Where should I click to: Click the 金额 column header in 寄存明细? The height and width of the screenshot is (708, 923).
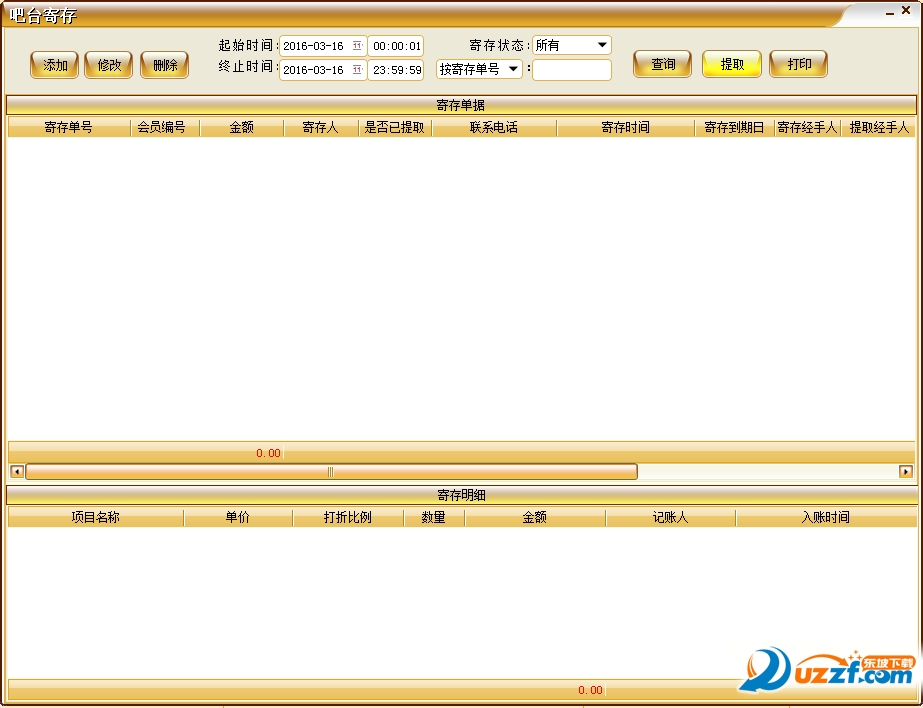pyautogui.click(x=534, y=517)
